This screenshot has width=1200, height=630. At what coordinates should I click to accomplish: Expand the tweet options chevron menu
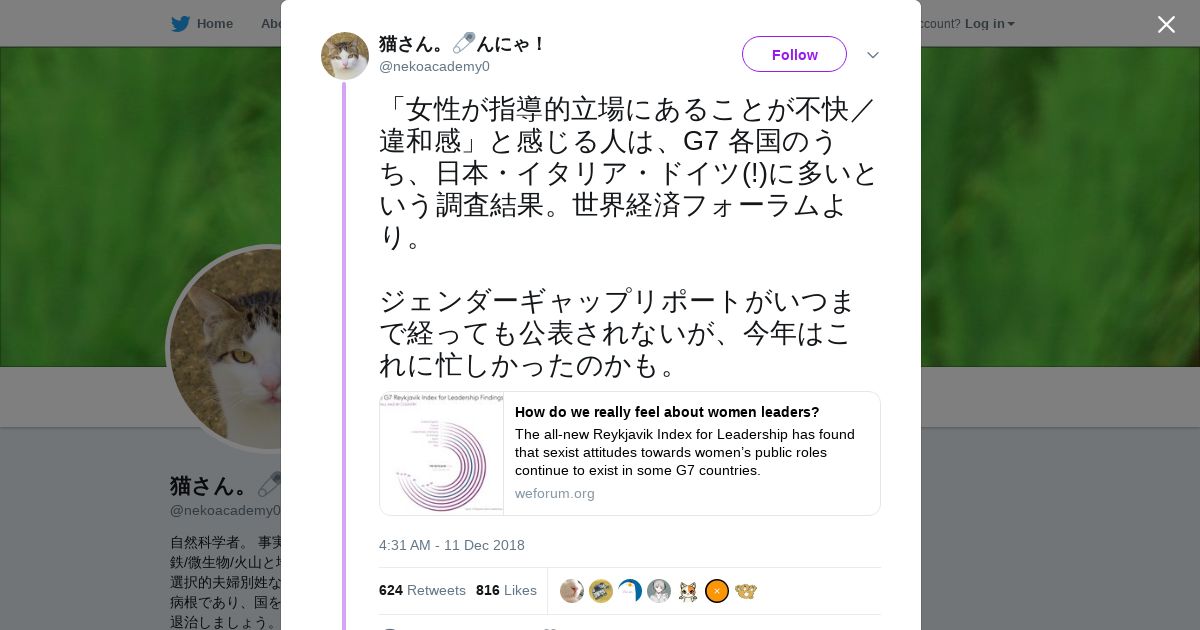point(873,55)
